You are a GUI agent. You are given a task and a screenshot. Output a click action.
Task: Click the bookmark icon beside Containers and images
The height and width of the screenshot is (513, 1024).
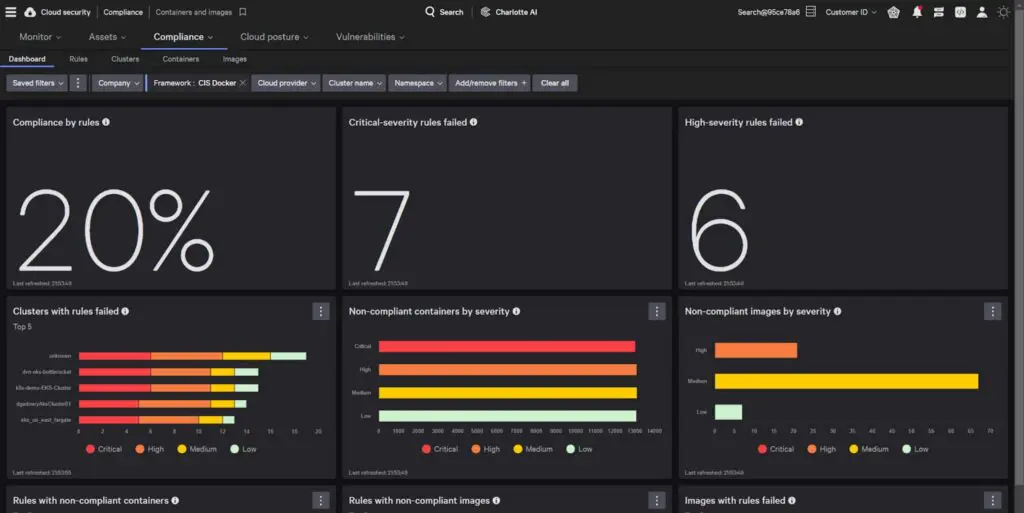coord(243,12)
